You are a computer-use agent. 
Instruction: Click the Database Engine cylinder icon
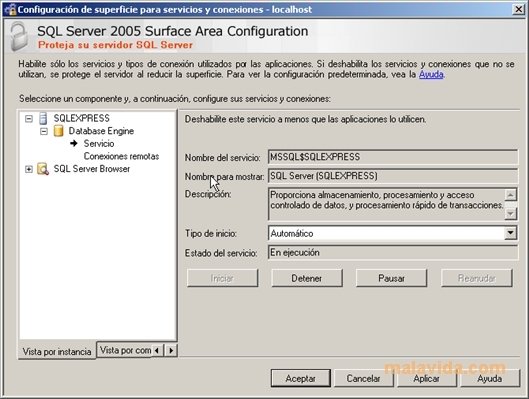tap(58, 131)
